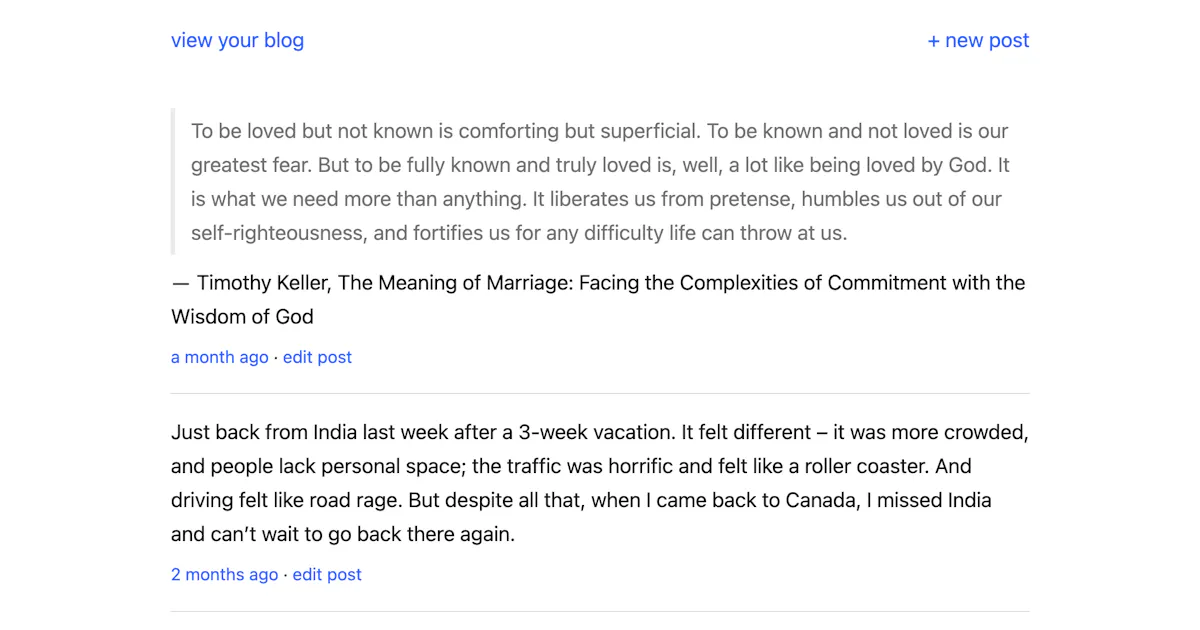Click the word 'self-righteousness' in the quote
Image resolution: width=1200 pixels, height=630 pixels.
click(x=277, y=233)
